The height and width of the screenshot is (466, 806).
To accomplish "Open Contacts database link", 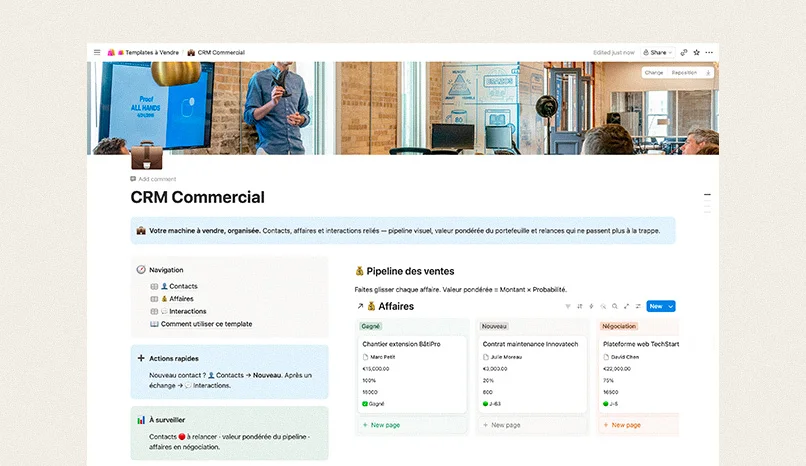I will pyautogui.click(x=179, y=286).
